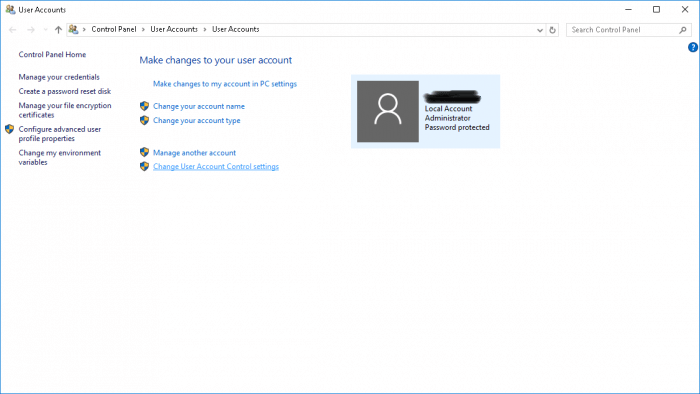Click shield icon beside Change your account type
Image resolution: width=700 pixels, height=394 pixels.
point(144,120)
